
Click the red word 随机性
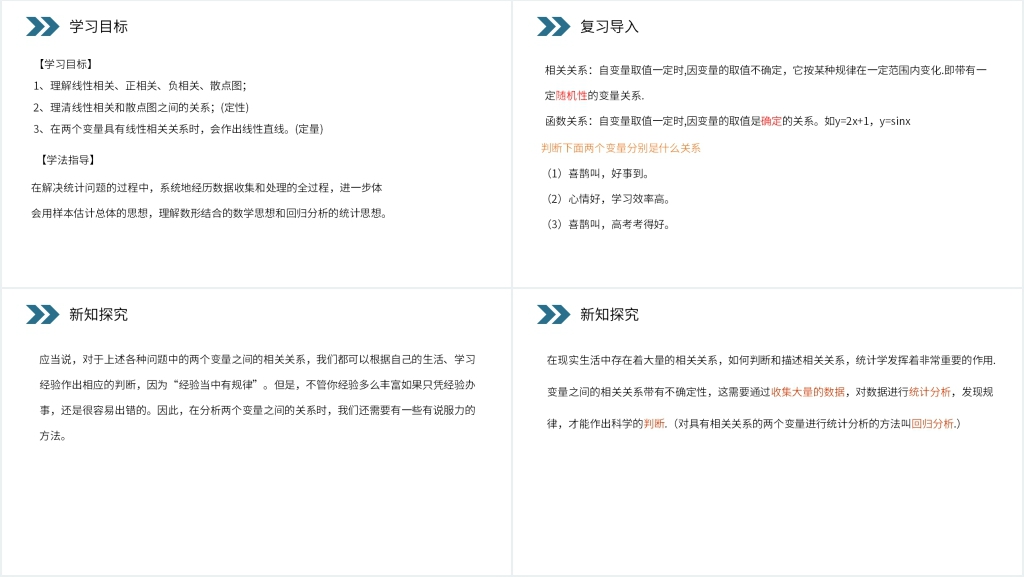pyautogui.click(x=571, y=96)
